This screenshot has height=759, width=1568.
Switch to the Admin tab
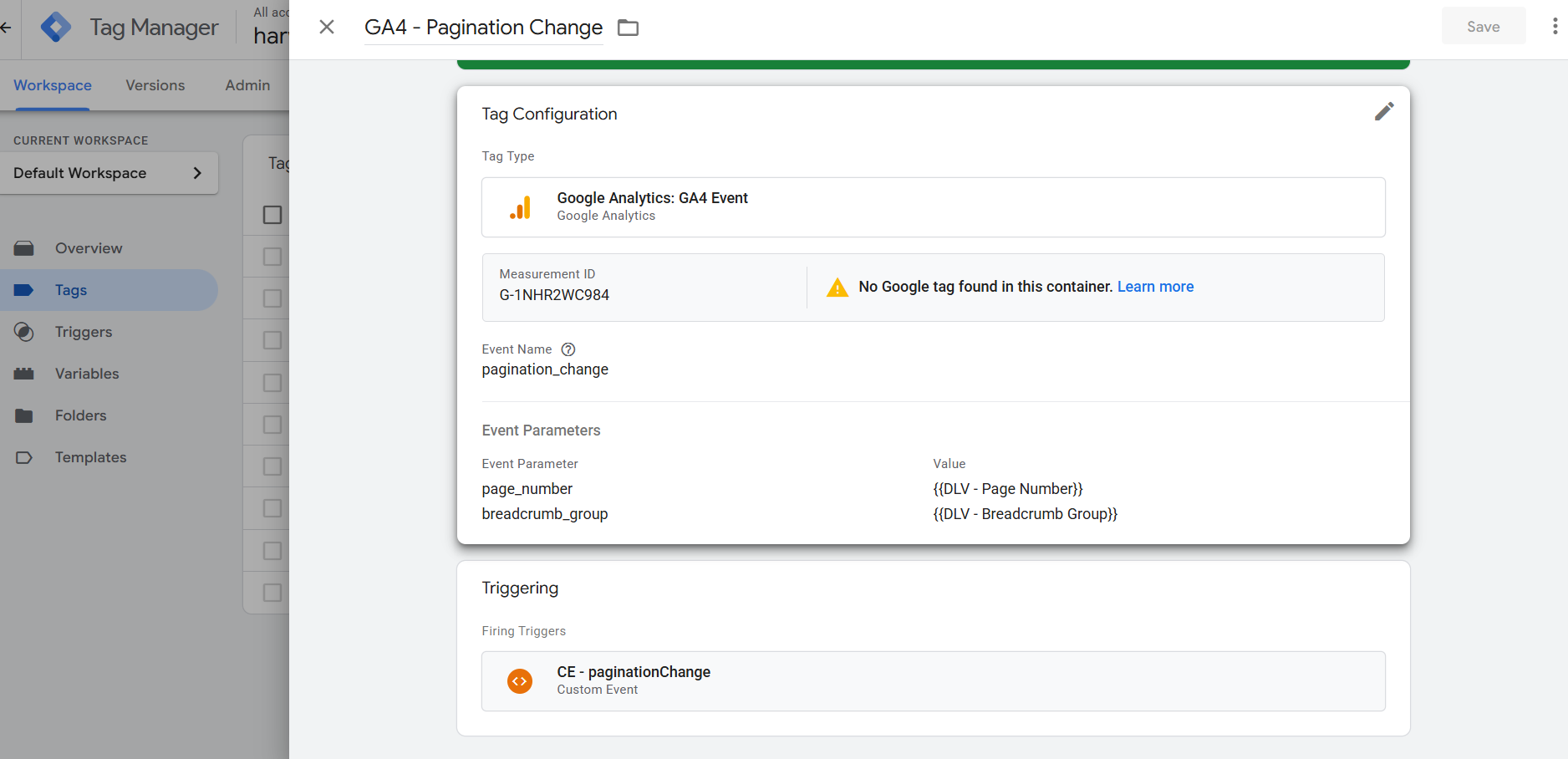click(247, 85)
